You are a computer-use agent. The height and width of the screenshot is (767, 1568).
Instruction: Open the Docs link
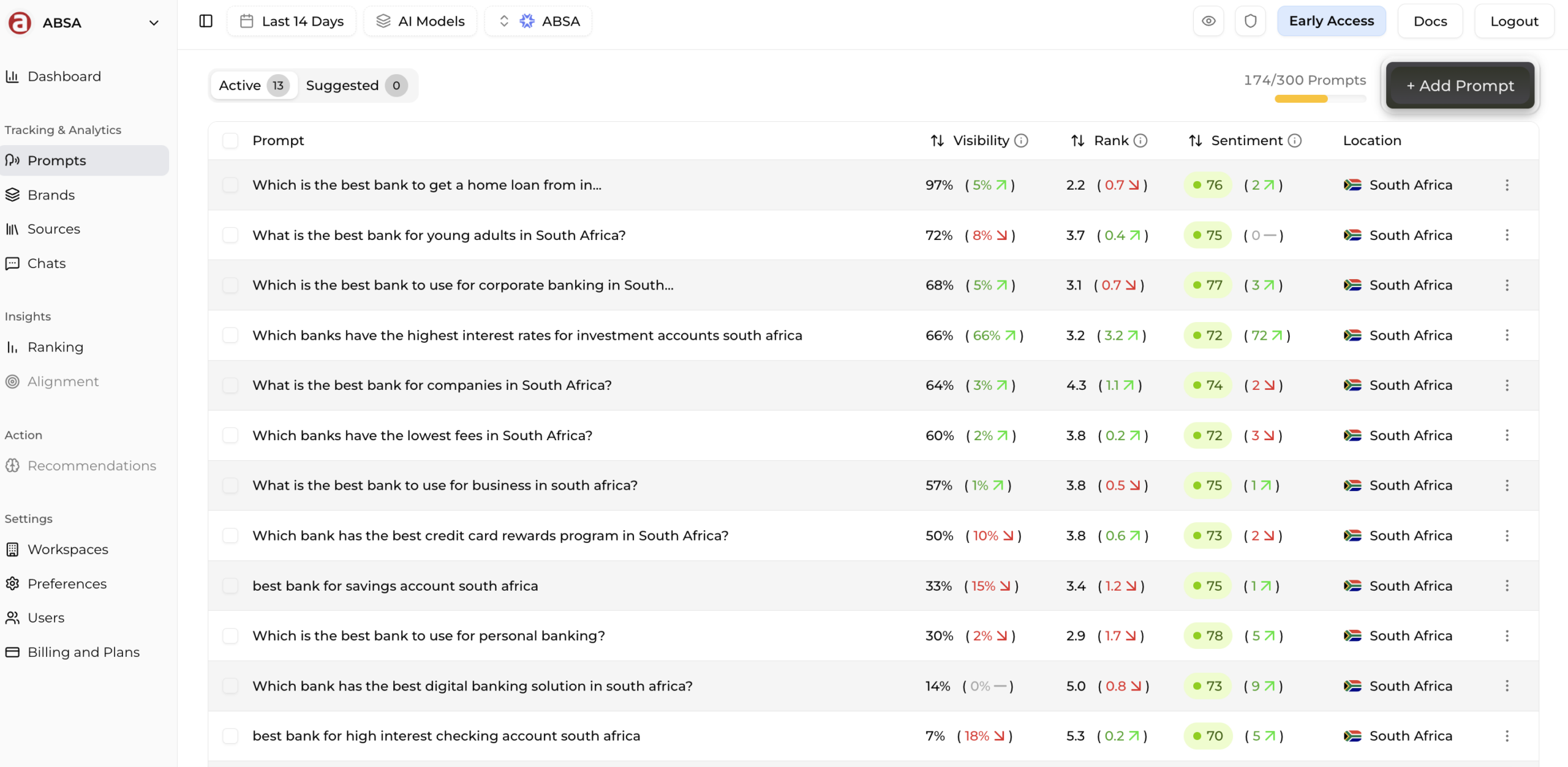click(x=1430, y=21)
